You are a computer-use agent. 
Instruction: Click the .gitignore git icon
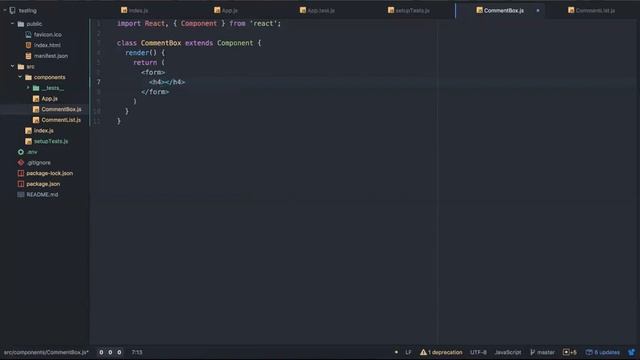[x=21, y=162]
